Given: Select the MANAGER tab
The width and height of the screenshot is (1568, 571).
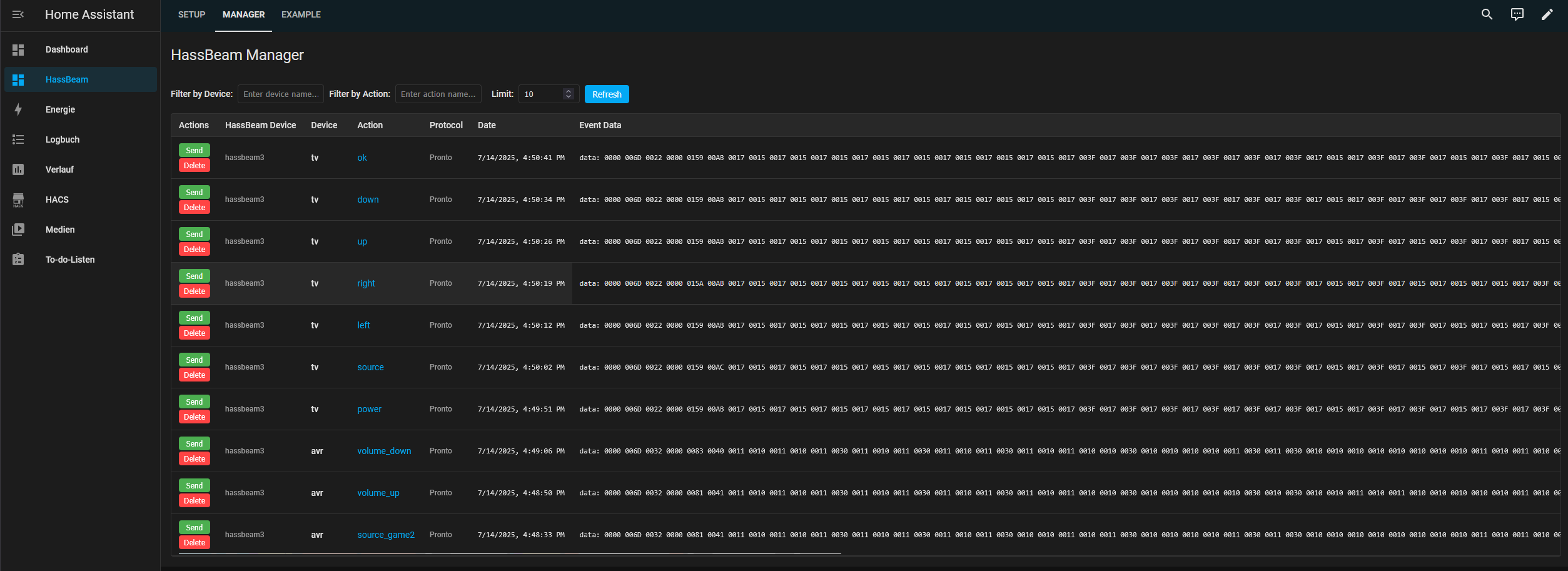Looking at the screenshot, I should point(243,14).
